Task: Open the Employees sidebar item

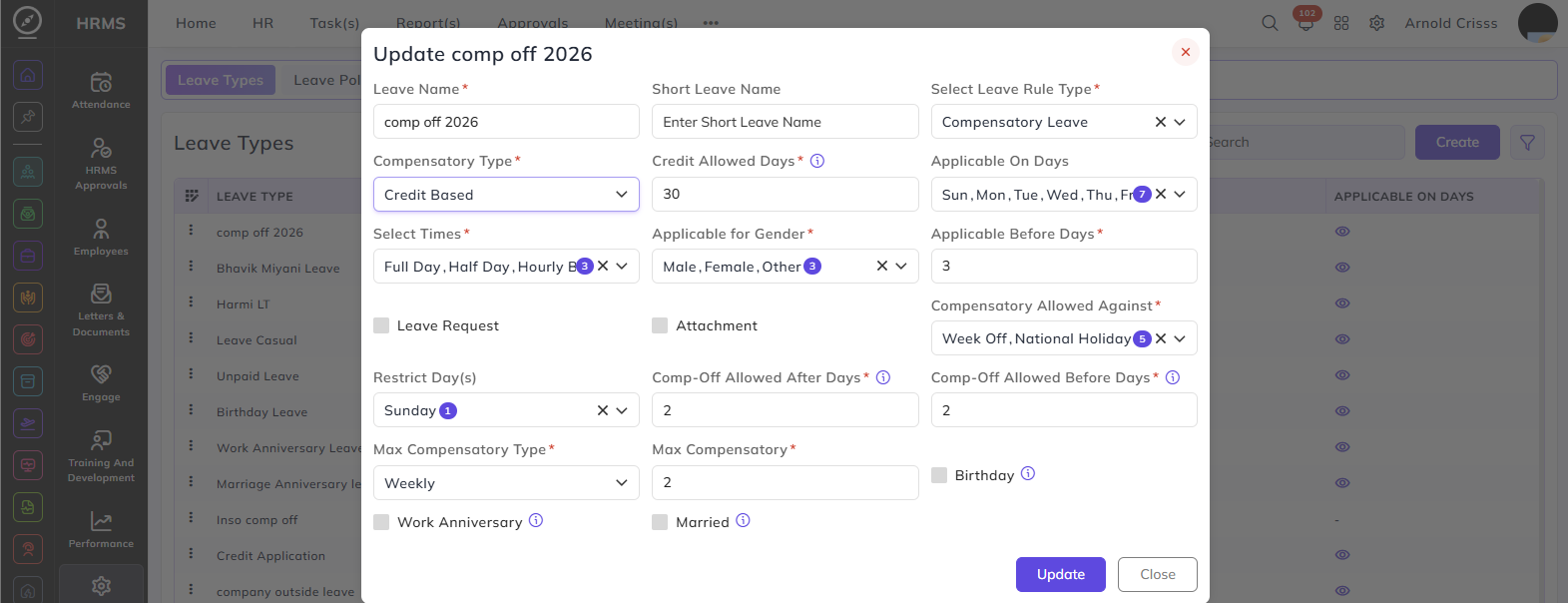Action: [x=101, y=237]
